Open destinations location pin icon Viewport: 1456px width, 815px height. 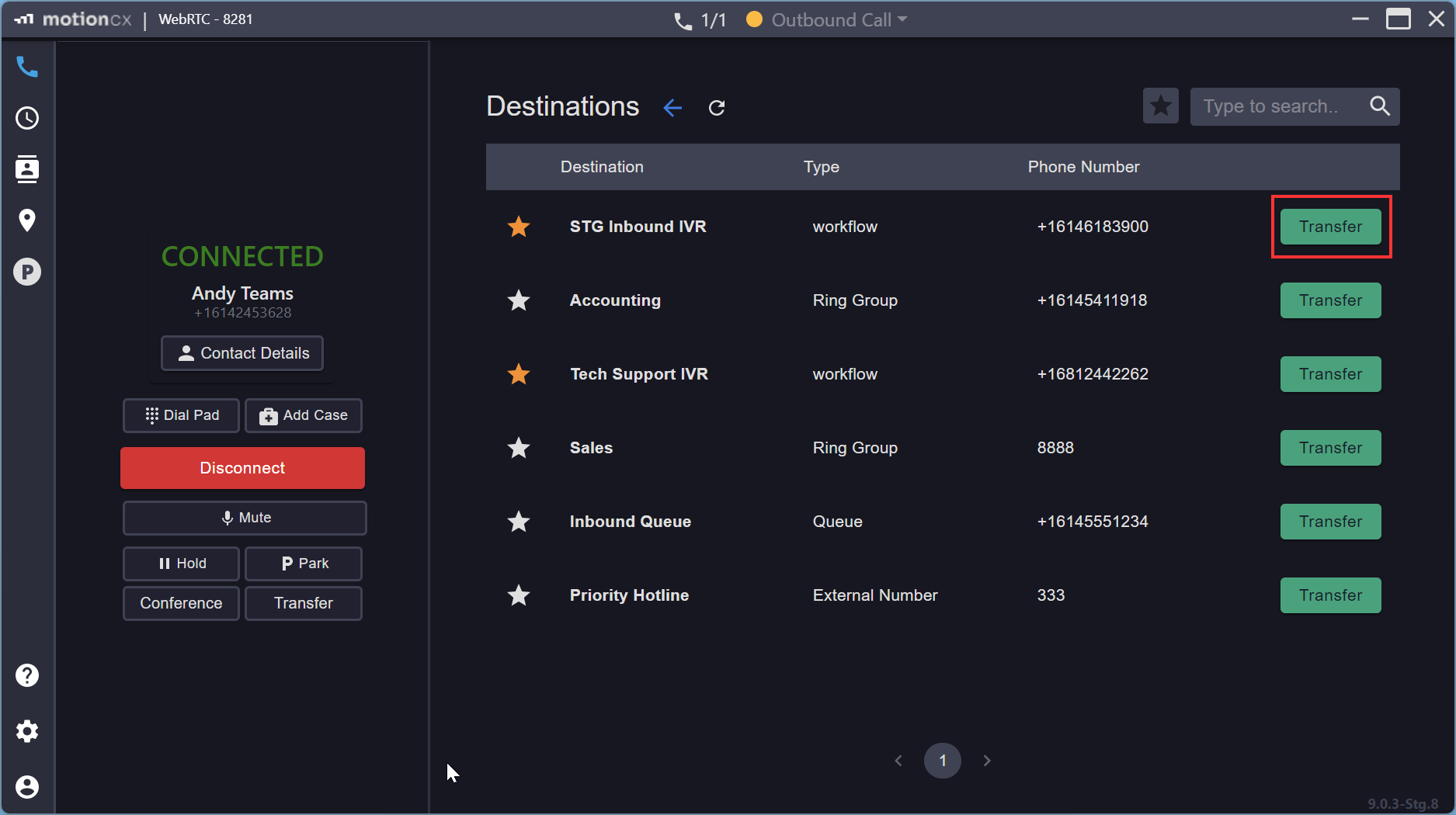coord(27,220)
